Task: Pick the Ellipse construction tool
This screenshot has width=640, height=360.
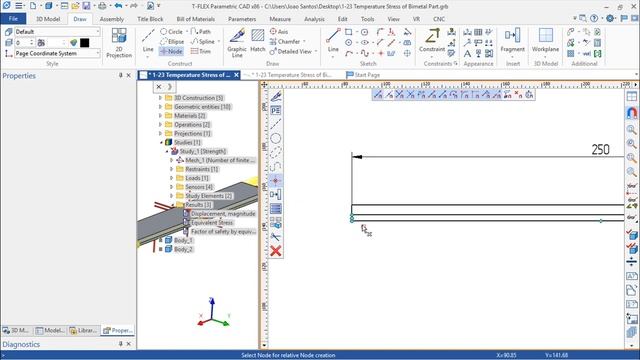Action: tap(172, 41)
